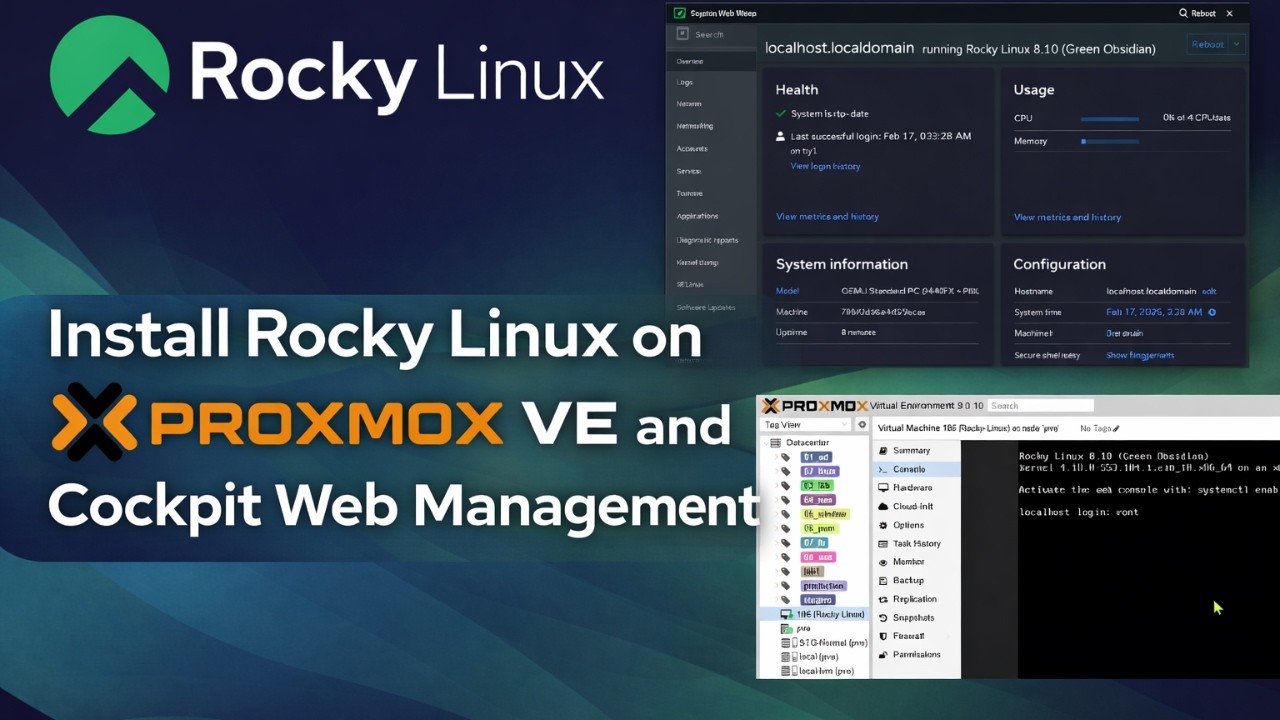Open the Snapshots history icon tab

click(883, 618)
